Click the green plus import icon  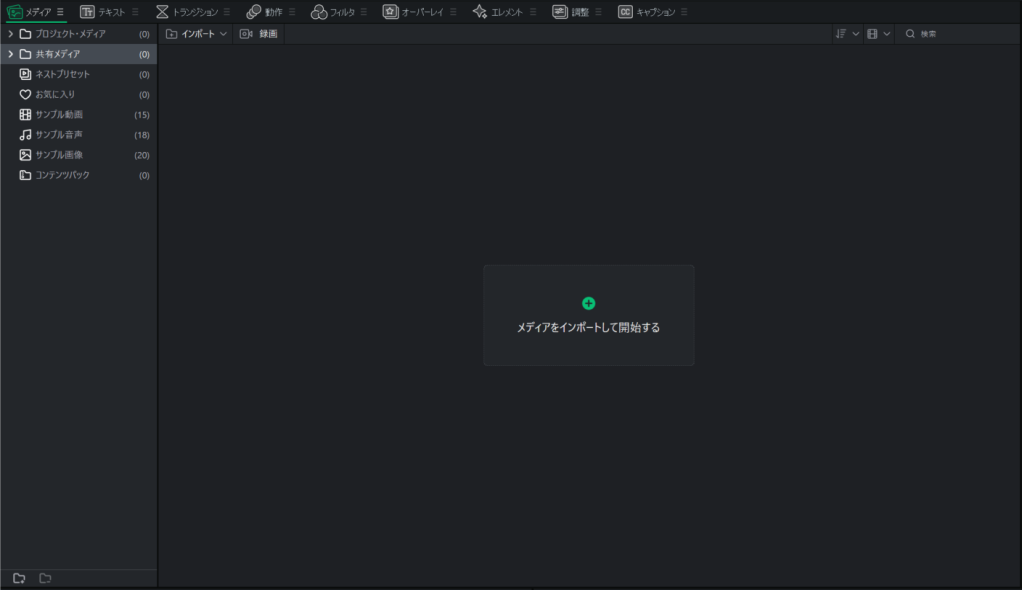pyautogui.click(x=588, y=303)
